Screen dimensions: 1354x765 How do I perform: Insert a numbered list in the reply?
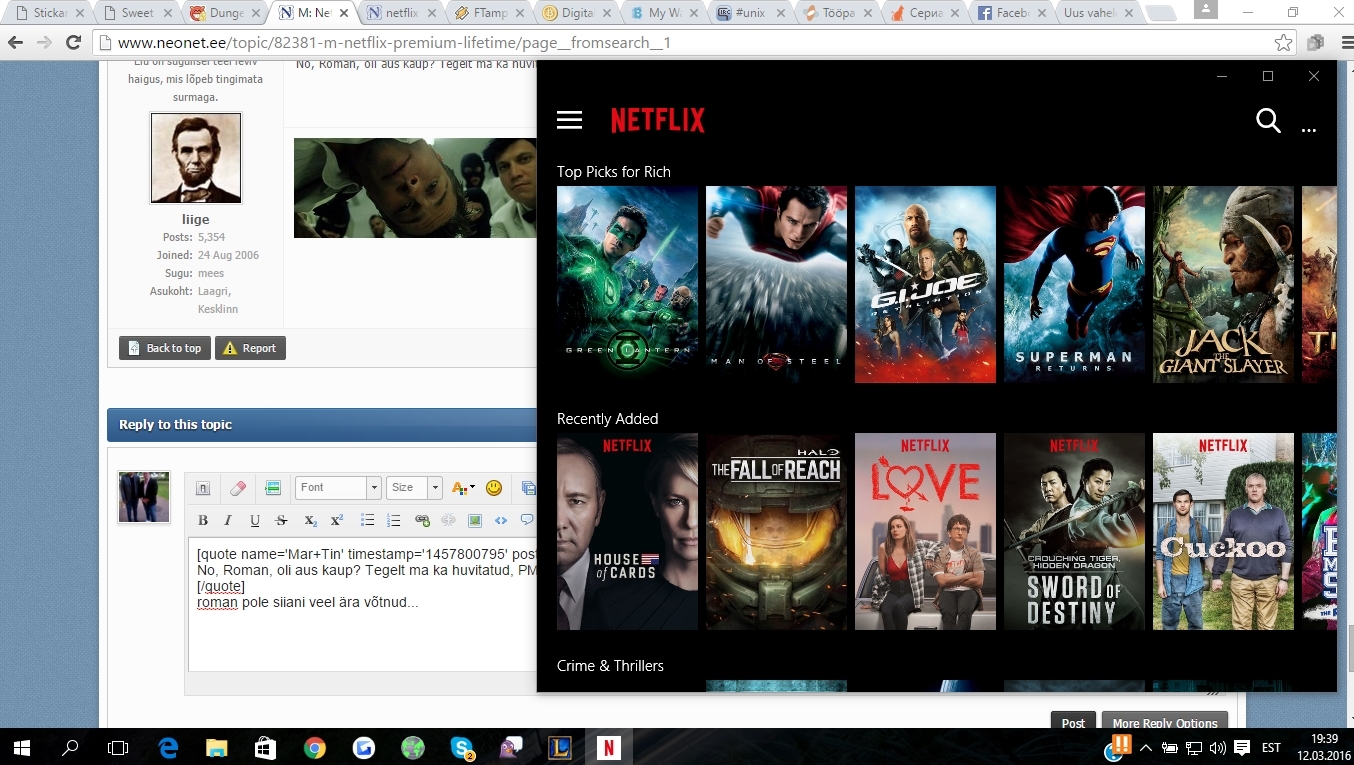pyautogui.click(x=394, y=520)
